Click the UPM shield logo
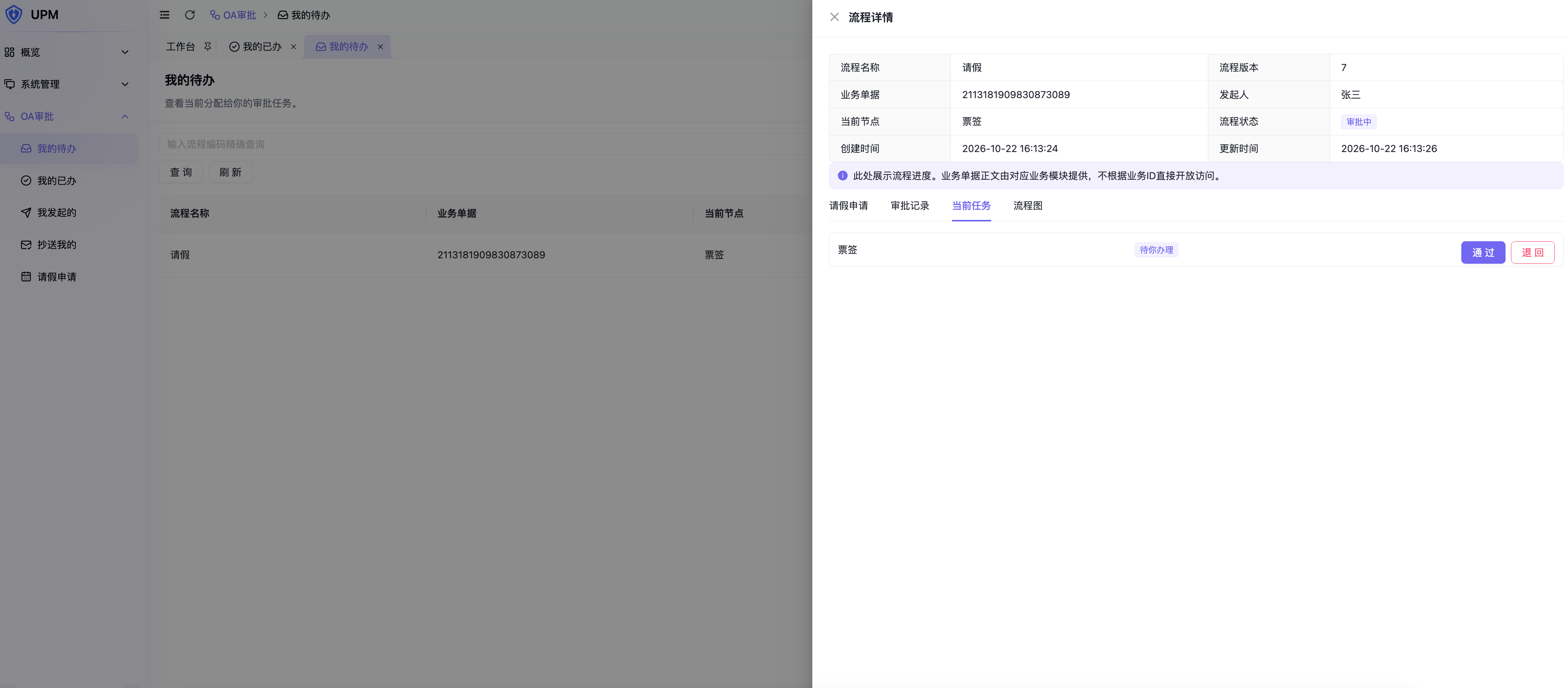1568x688 pixels. pos(14,15)
